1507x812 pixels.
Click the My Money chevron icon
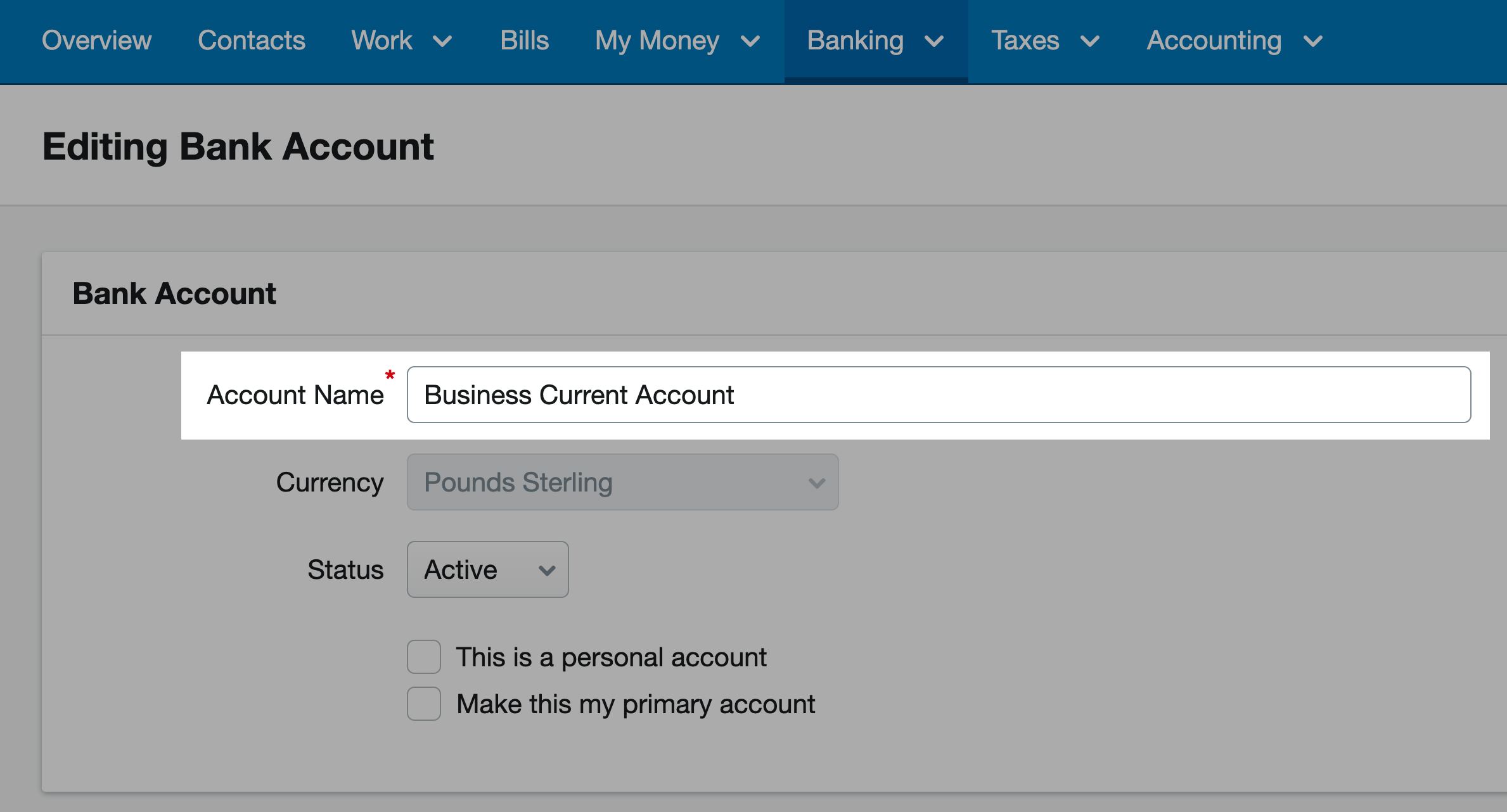coord(750,42)
